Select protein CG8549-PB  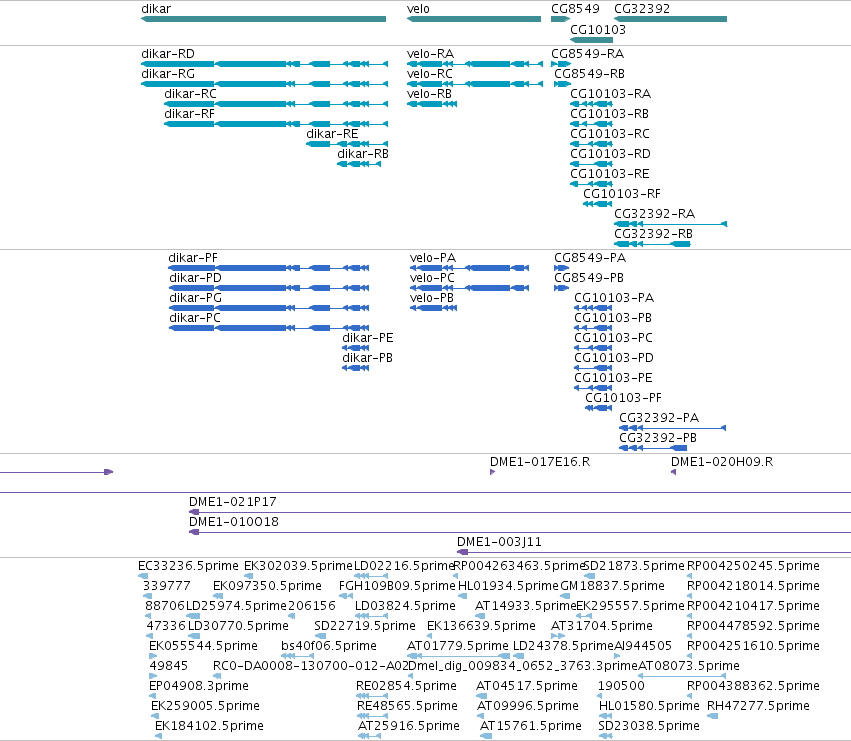[562, 288]
